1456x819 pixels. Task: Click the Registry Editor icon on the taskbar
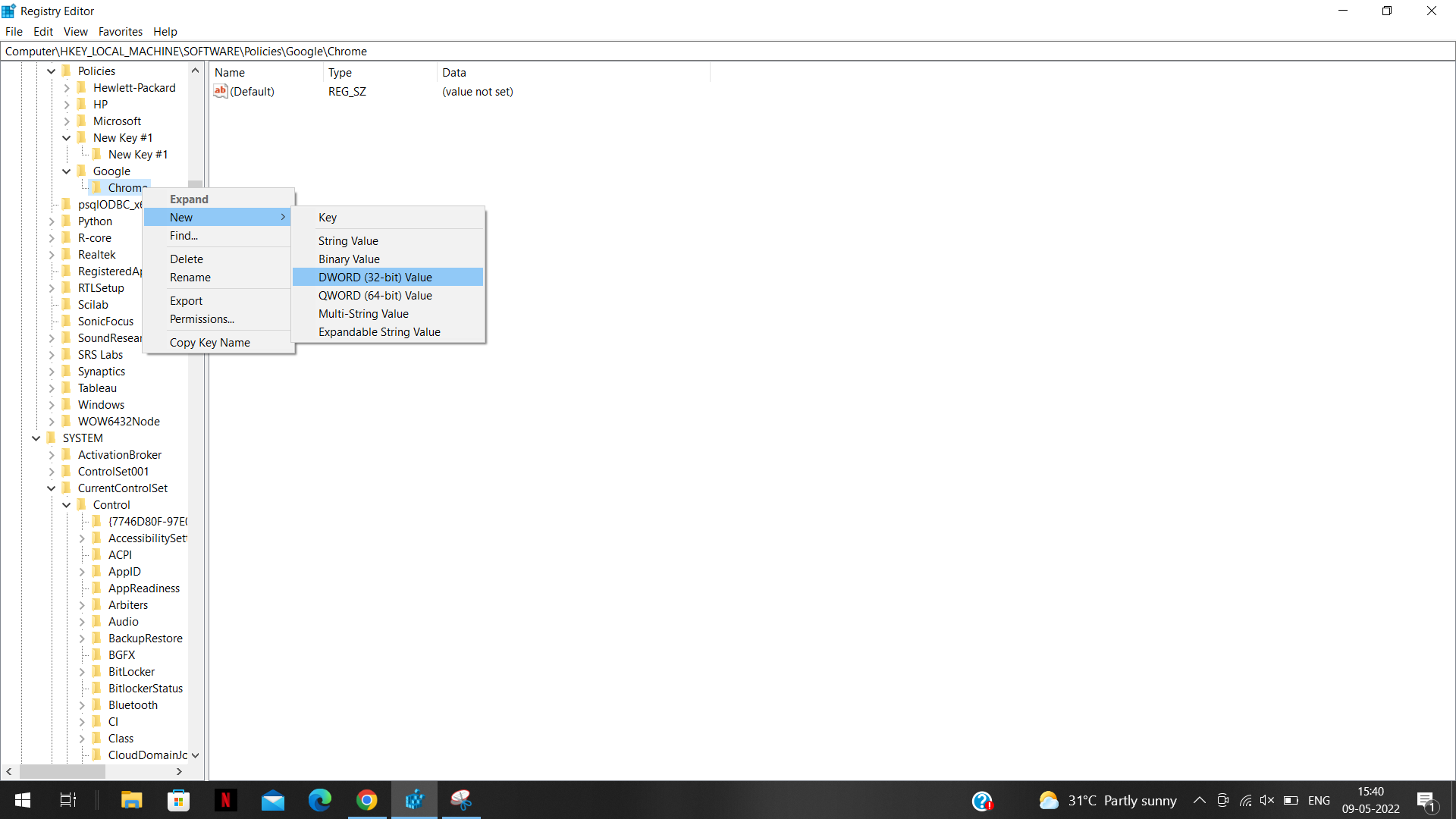pos(414,800)
